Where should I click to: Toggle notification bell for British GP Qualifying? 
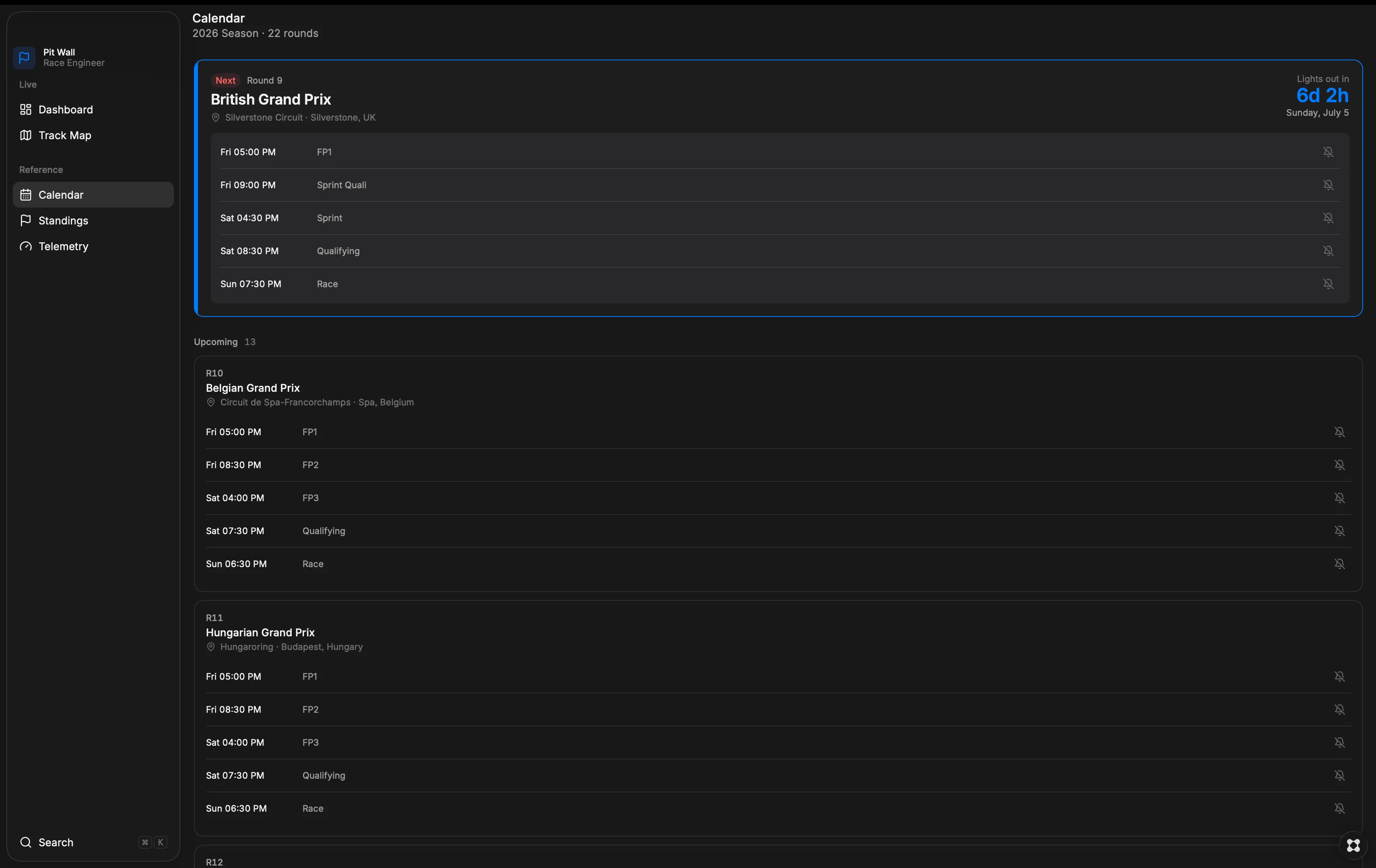(1328, 251)
